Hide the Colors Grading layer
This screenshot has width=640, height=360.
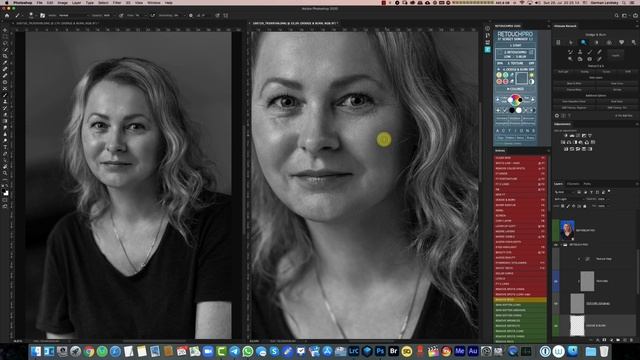[556, 304]
